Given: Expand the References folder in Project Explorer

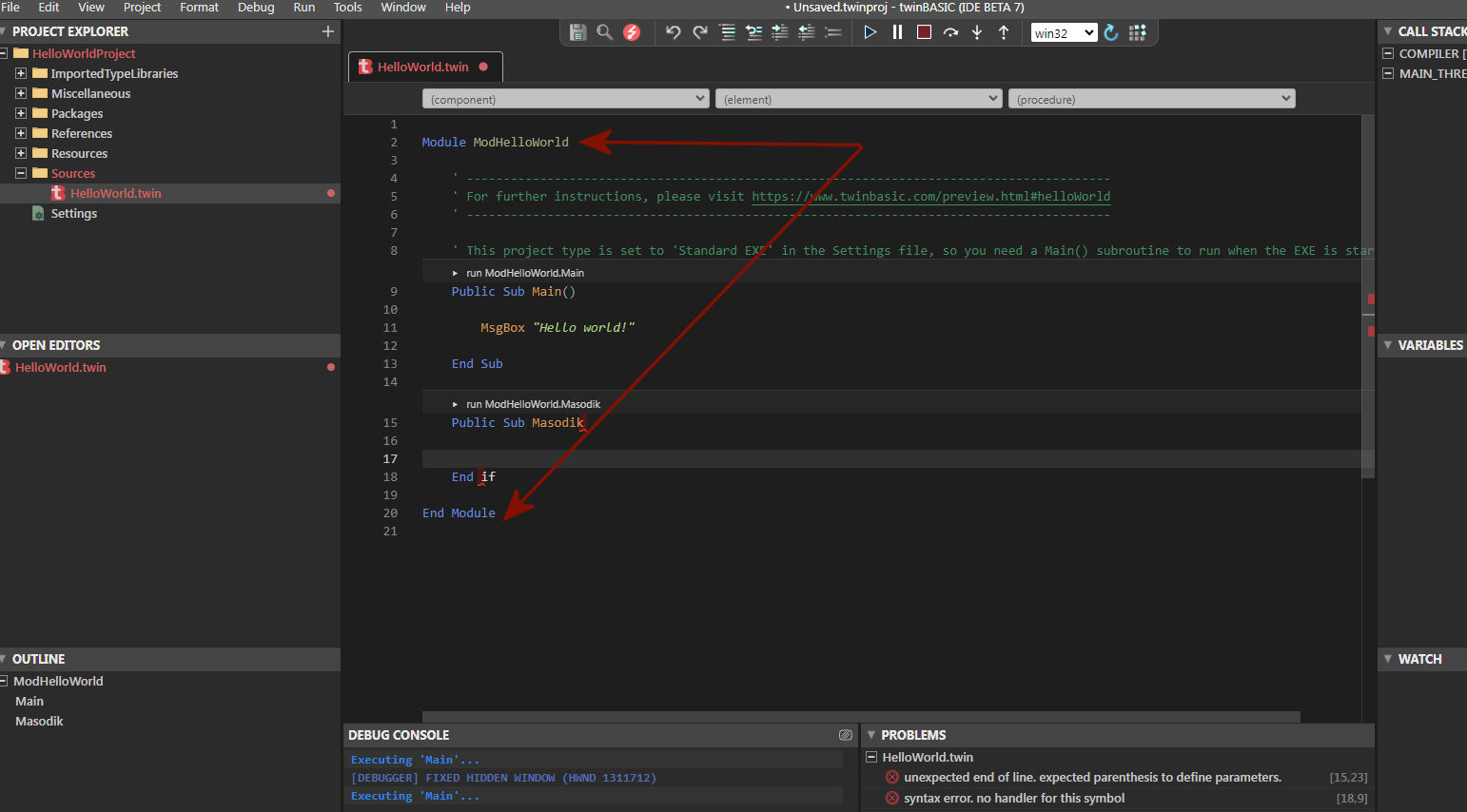Looking at the screenshot, I should point(21,133).
